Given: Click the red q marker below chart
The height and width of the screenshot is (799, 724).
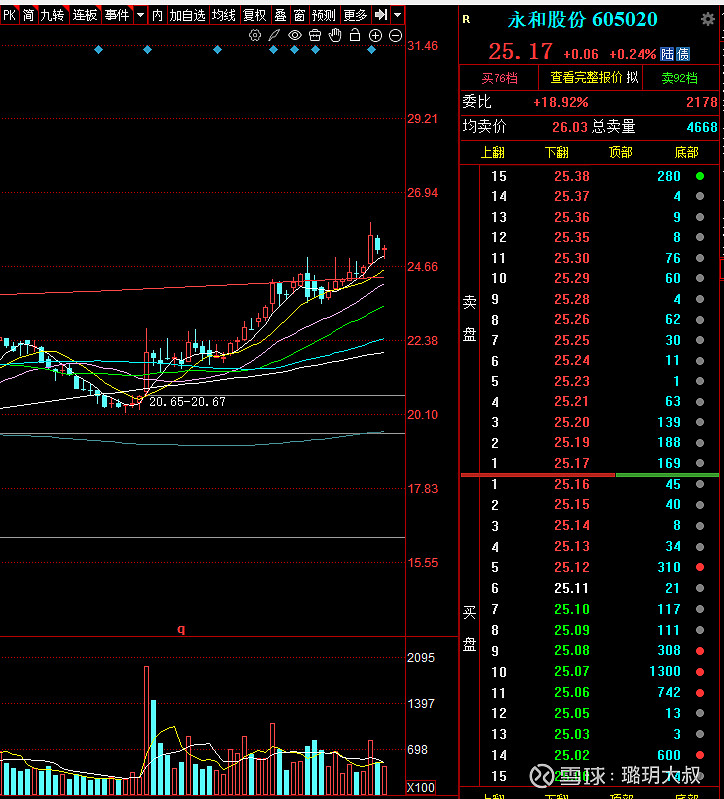Looking at the screenshot, I should [x=181, y=629].
